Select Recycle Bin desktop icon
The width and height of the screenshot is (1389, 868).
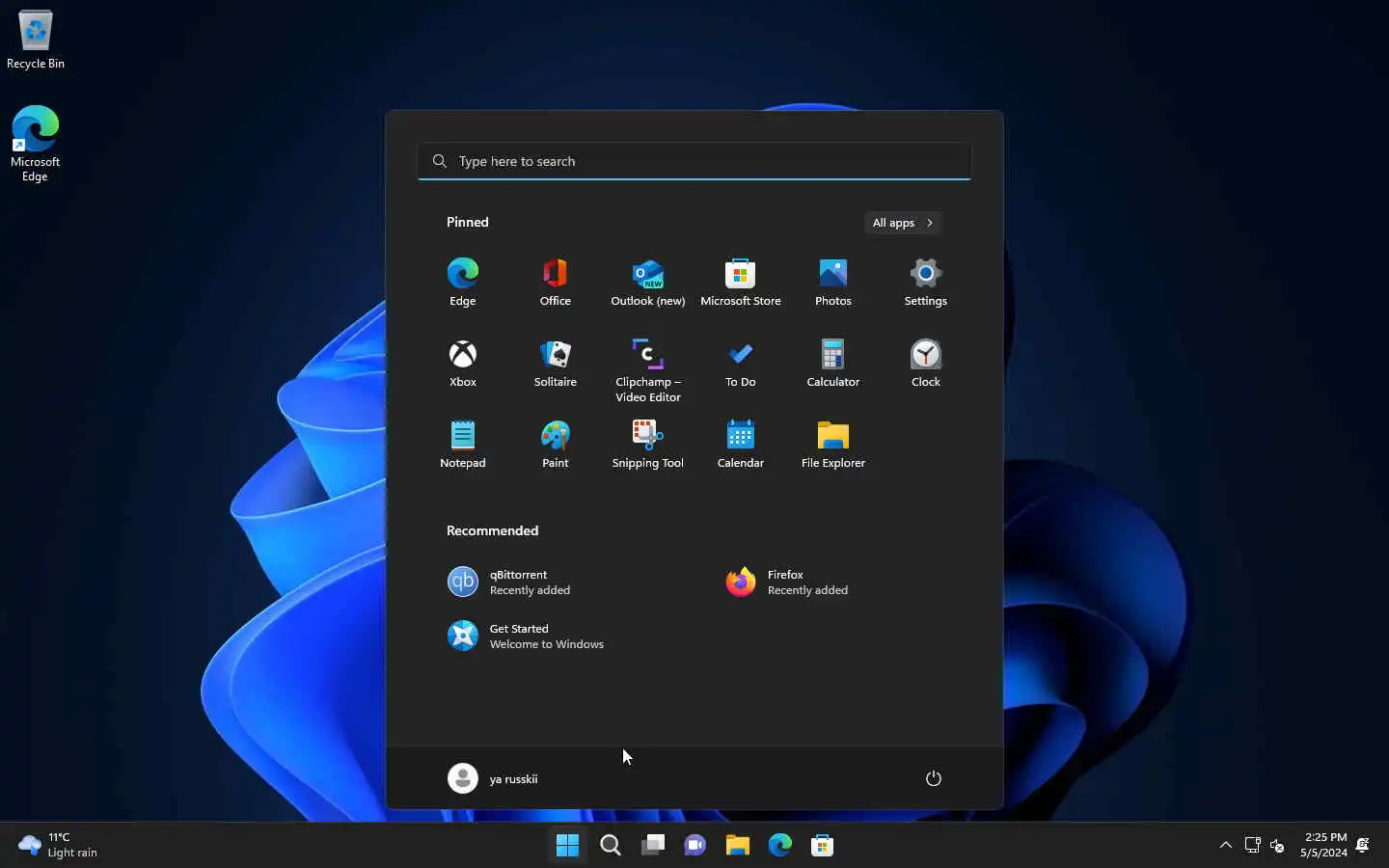coord(36,39)
